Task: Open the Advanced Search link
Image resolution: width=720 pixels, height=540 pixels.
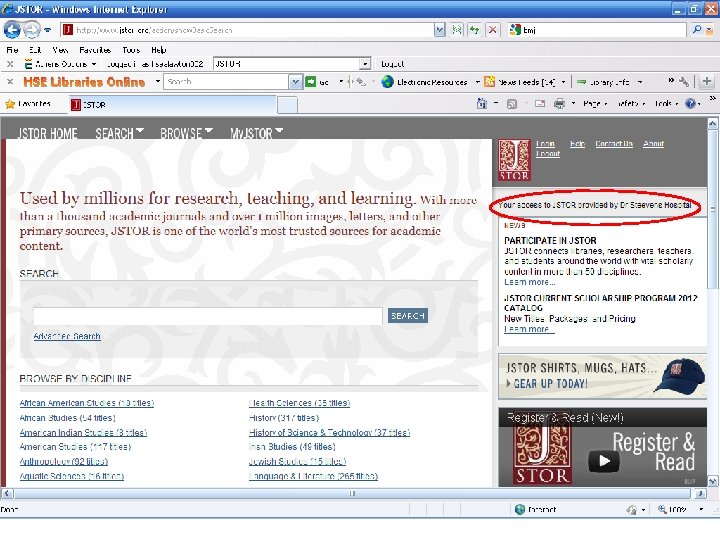Action: point(67,336)
